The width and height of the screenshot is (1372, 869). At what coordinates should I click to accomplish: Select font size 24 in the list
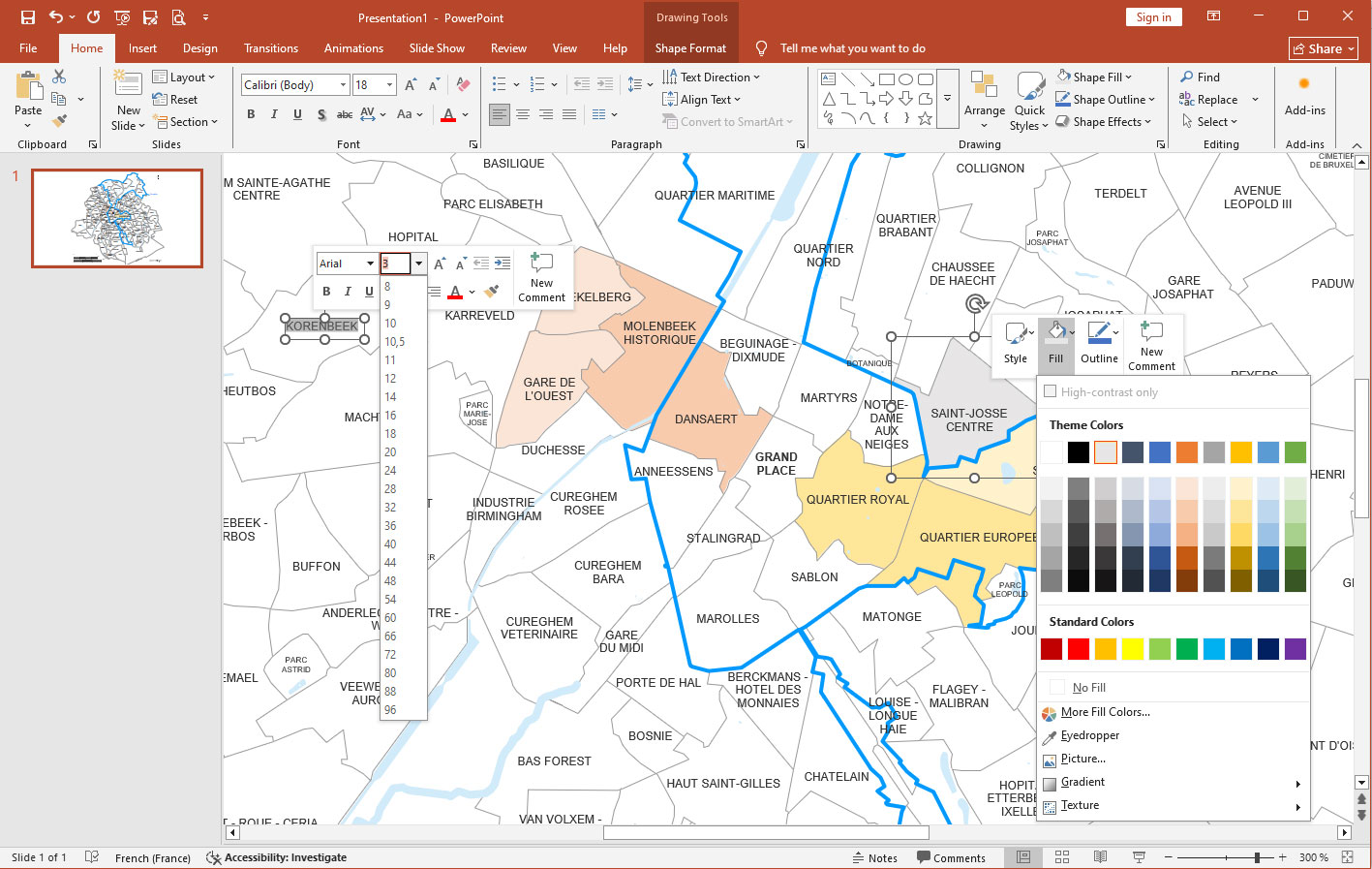tap(390, 470)
